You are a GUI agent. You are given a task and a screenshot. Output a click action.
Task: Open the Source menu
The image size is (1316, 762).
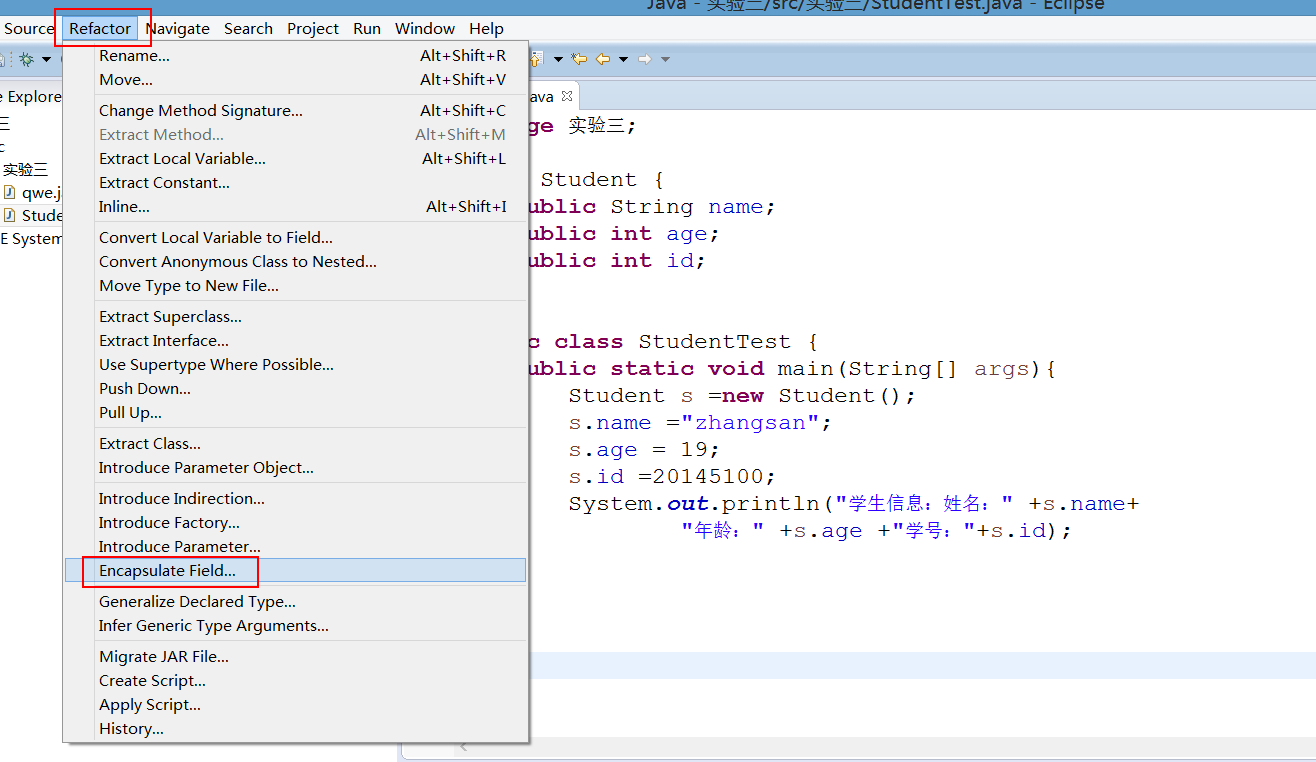[x=29, y=29]
